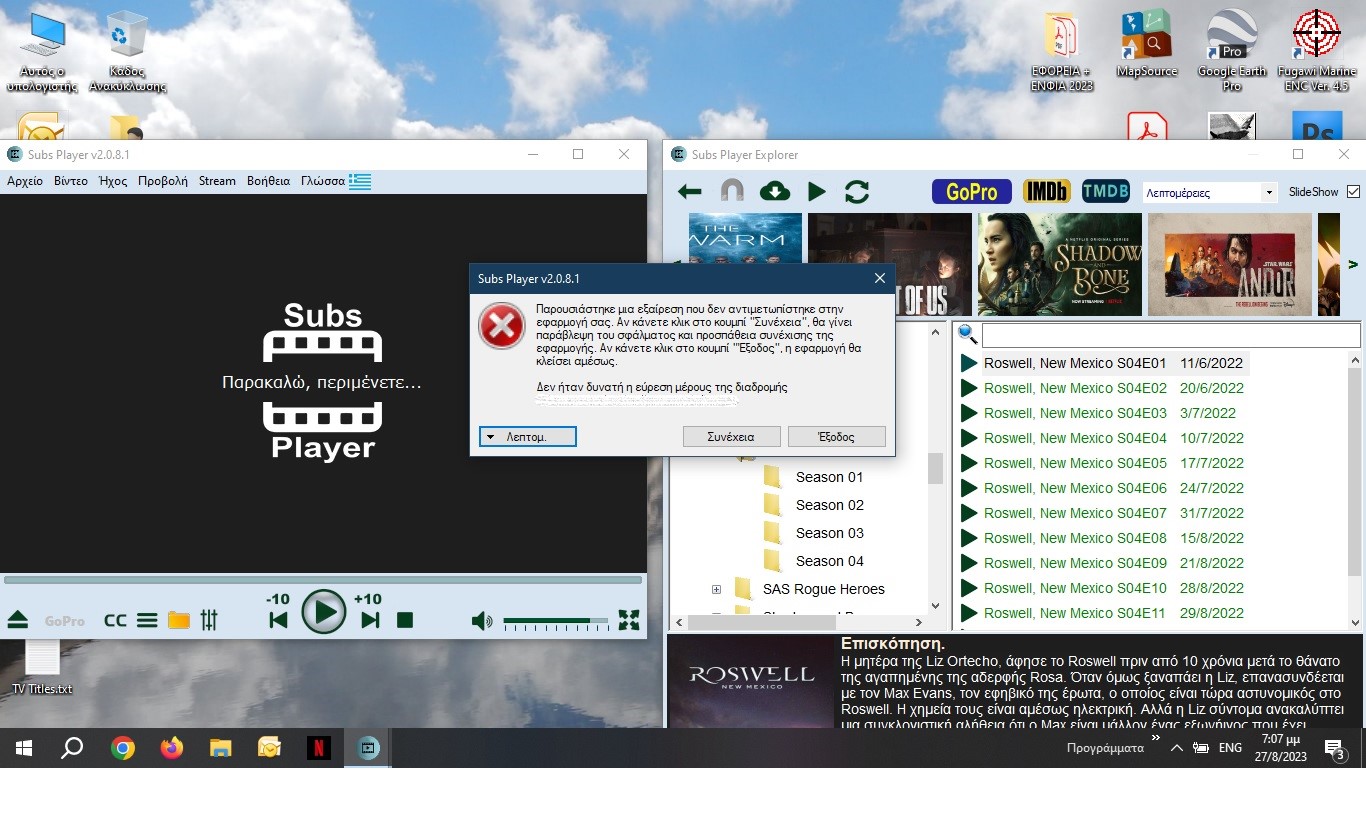Toggle the SlideShow checkbox

[x=1353, y=192]
